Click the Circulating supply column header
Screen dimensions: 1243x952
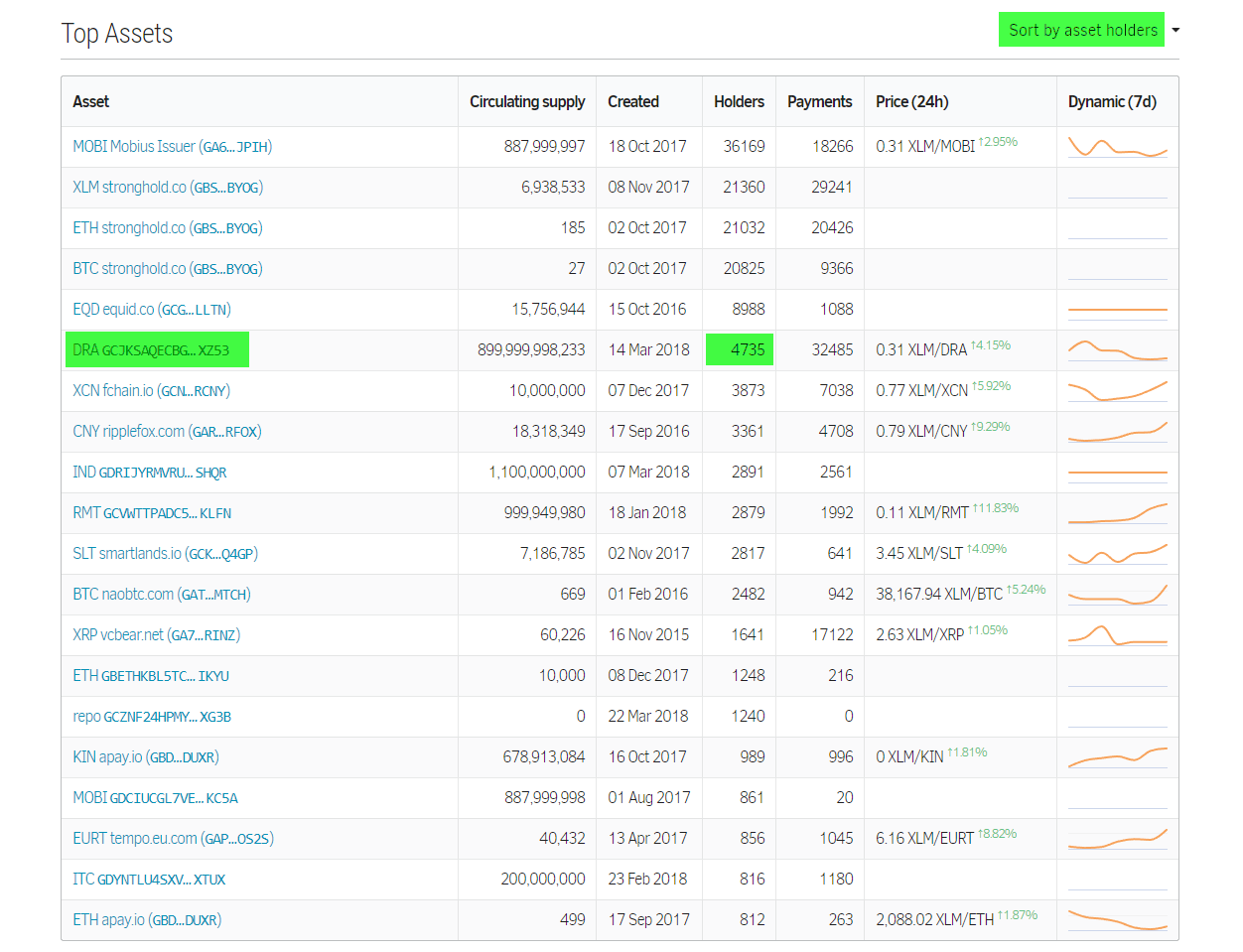(527, 102)
